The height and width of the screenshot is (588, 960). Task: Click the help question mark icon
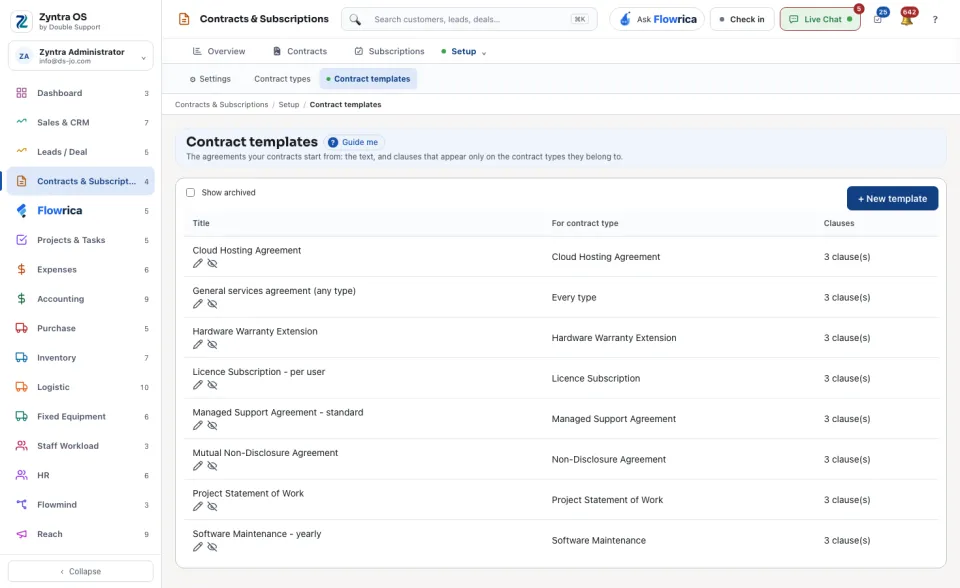click(x=935, y=20)
